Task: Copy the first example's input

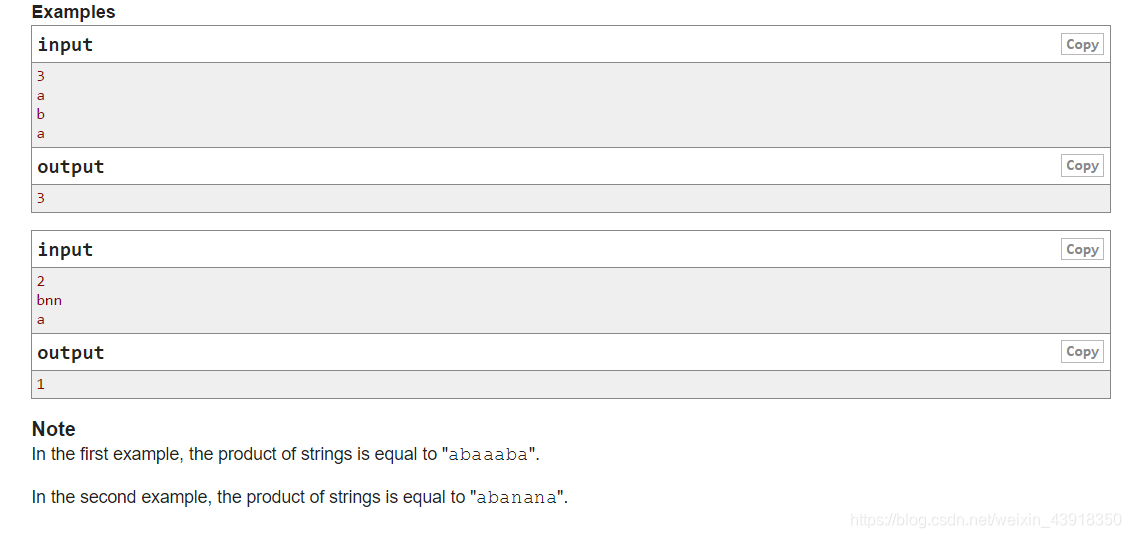Action: tap(1082, 45)
